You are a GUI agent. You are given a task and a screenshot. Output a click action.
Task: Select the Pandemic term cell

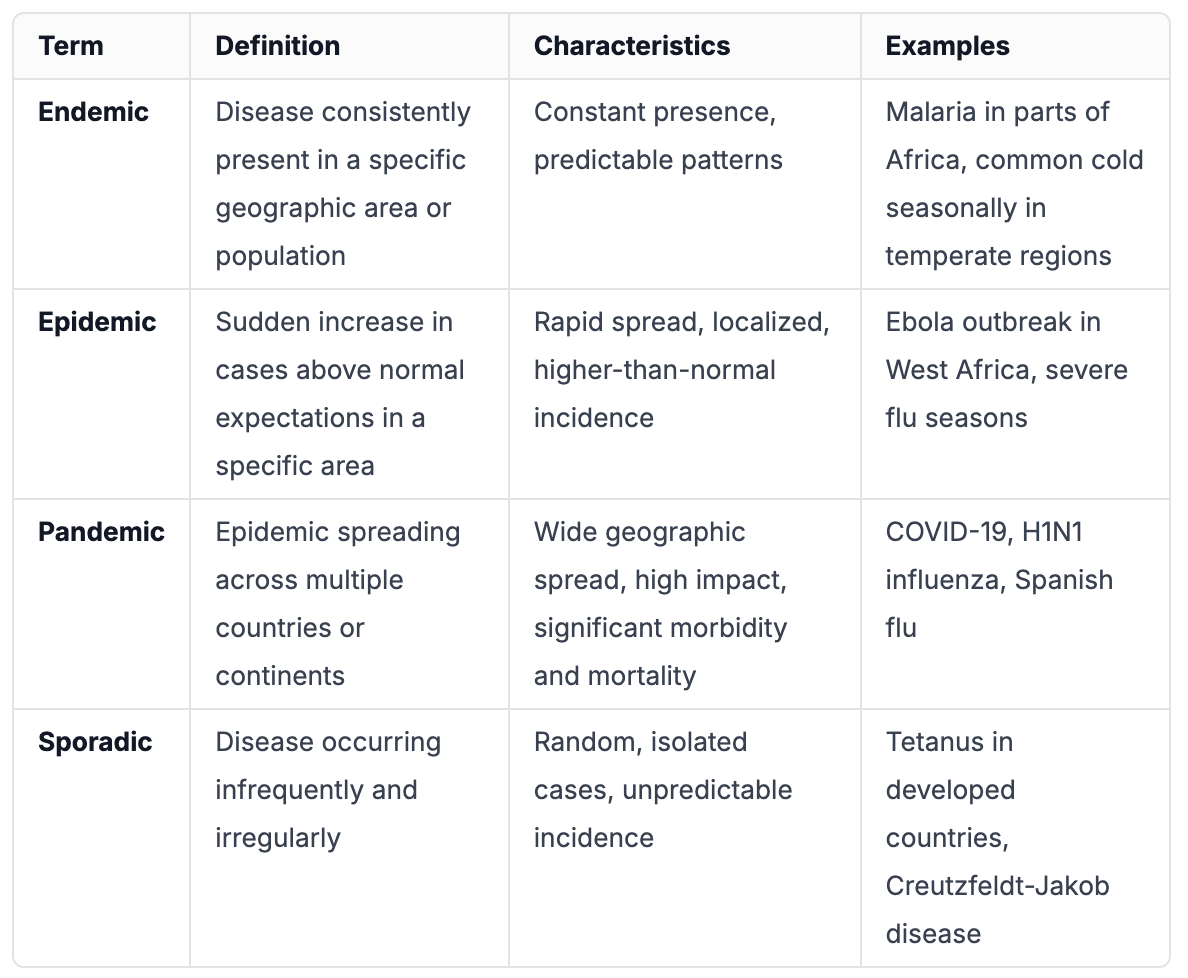pyautogui.click(x=102, y=604)
